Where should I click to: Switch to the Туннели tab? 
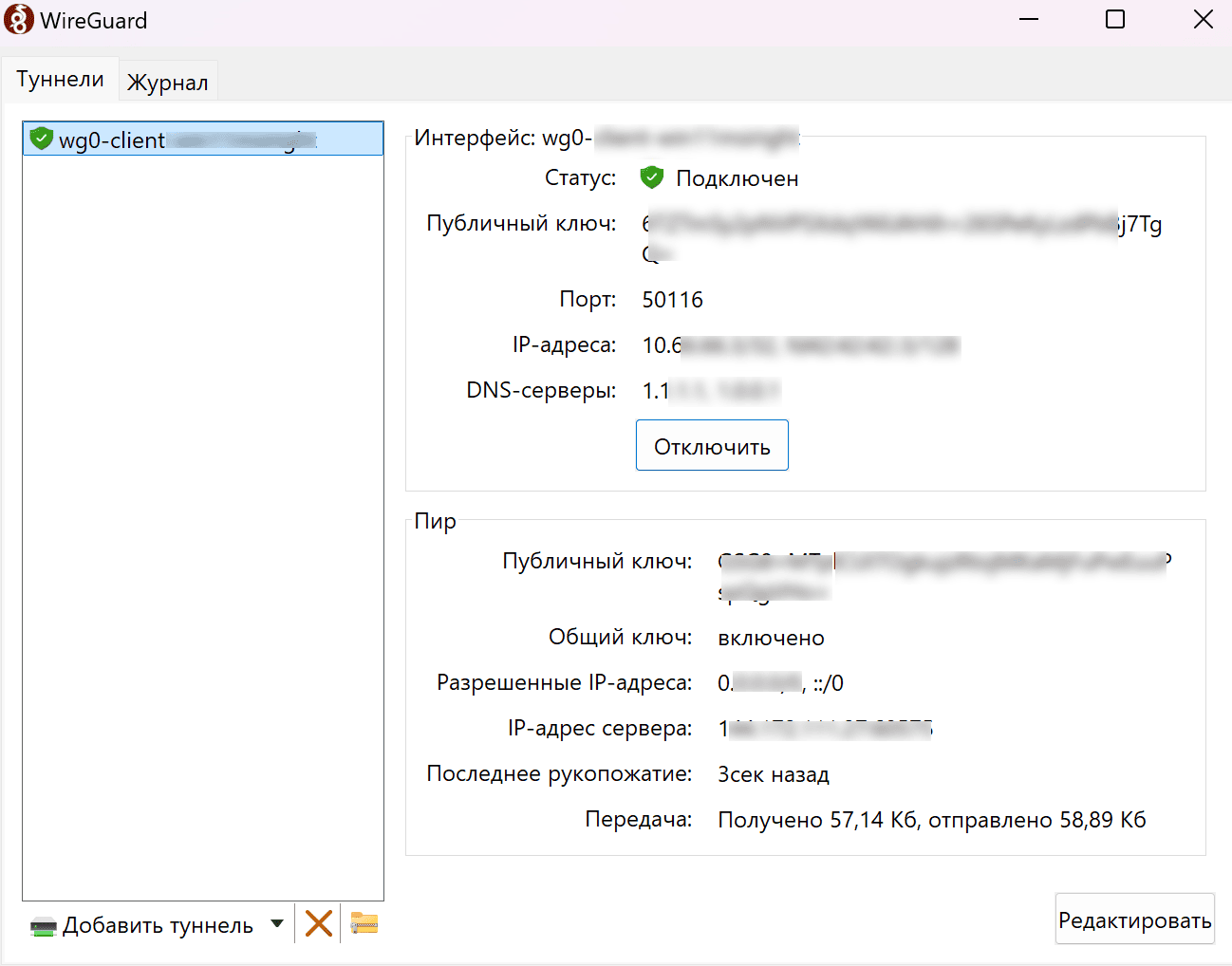[x=60, y=80]
